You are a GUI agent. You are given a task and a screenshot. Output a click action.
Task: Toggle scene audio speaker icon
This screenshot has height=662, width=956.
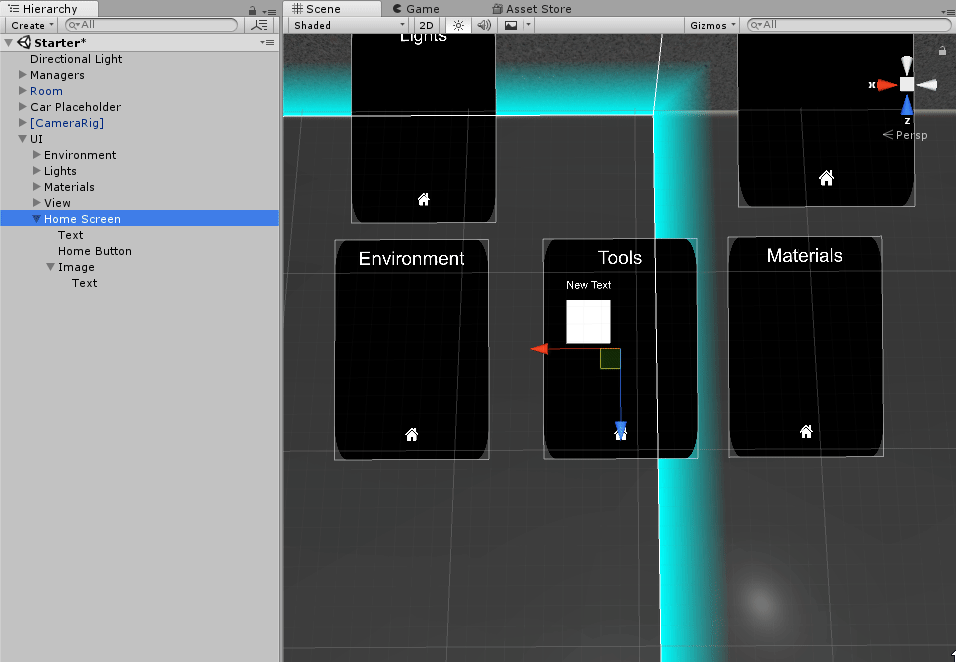484,25
